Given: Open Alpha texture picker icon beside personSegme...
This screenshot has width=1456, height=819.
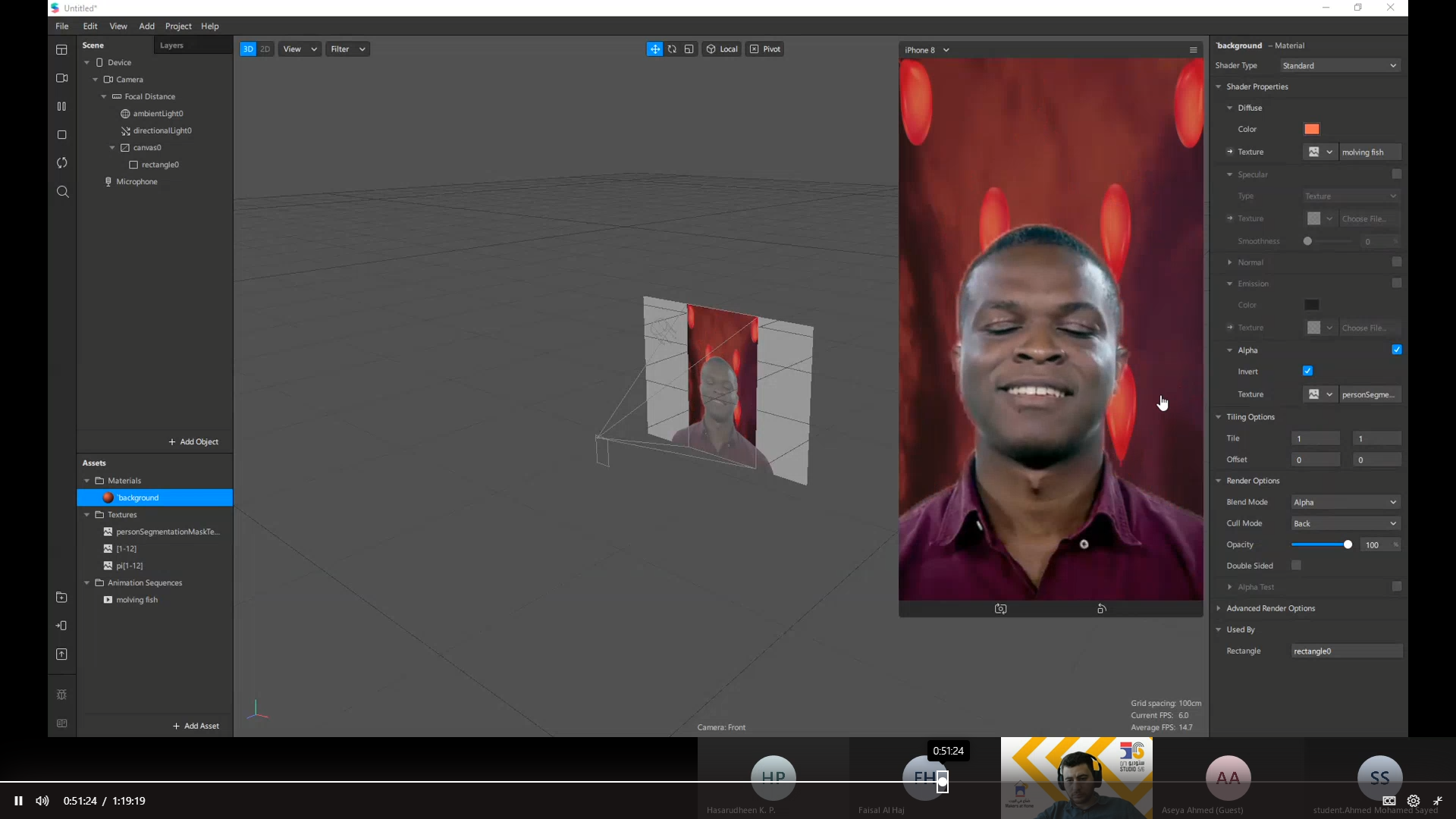Looking at the screenshot, I should (1319, 394).
